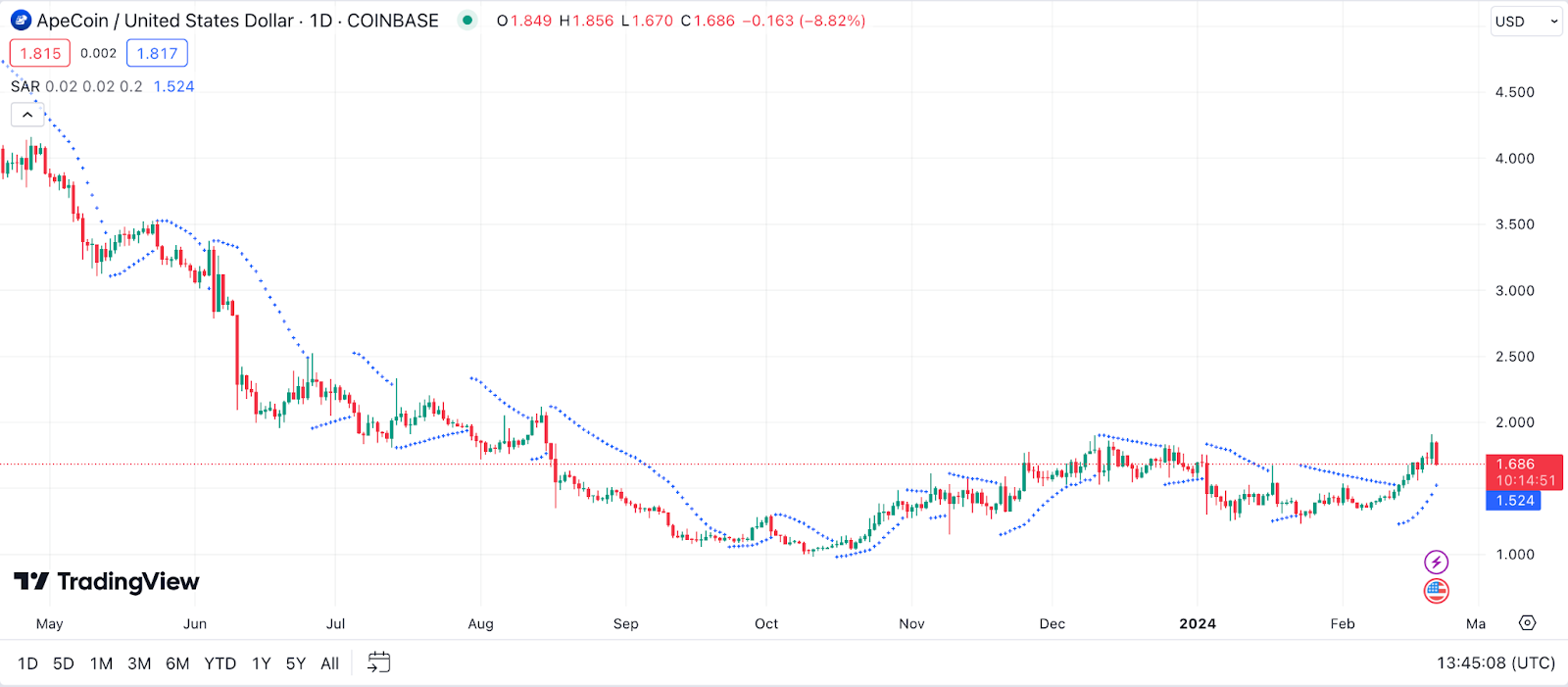This screenshot has width=1568, height=687.
Task: Click the 2024 label on time axis
Action: click(x=1198, y=623)
